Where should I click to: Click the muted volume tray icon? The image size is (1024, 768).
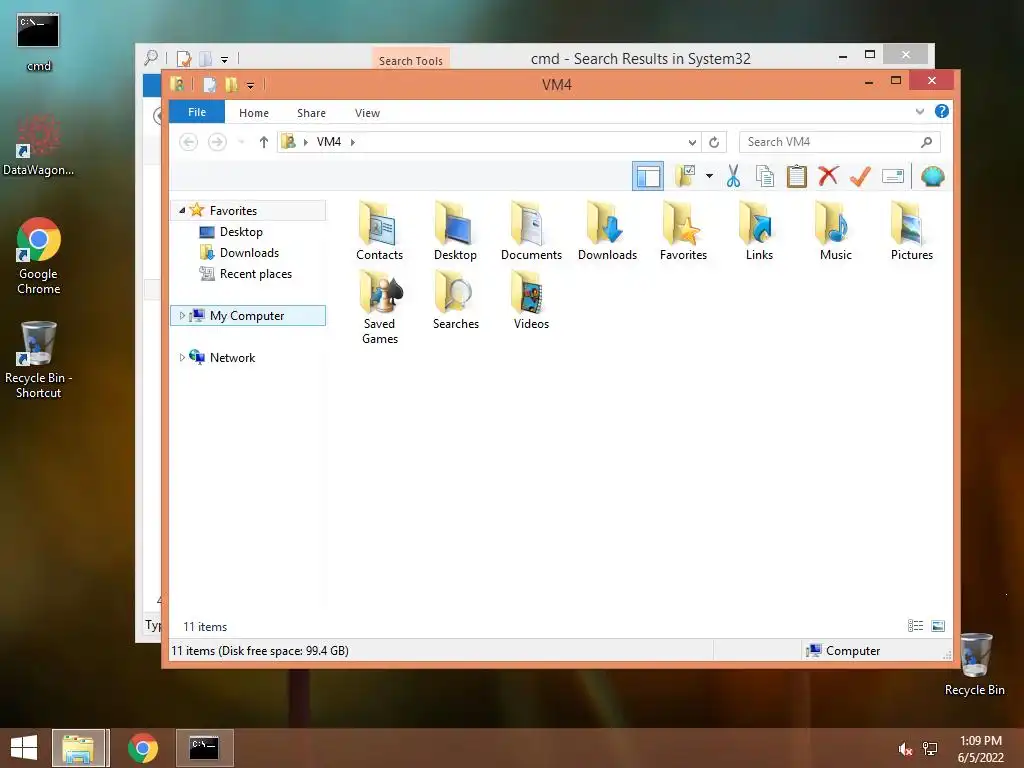pos(905,749)
